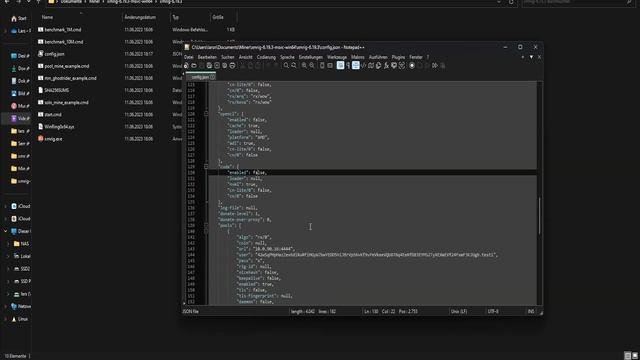Open the Document Map toolbar icon
The width and height of the screenshot is (640, 360).
pos(371,65)
